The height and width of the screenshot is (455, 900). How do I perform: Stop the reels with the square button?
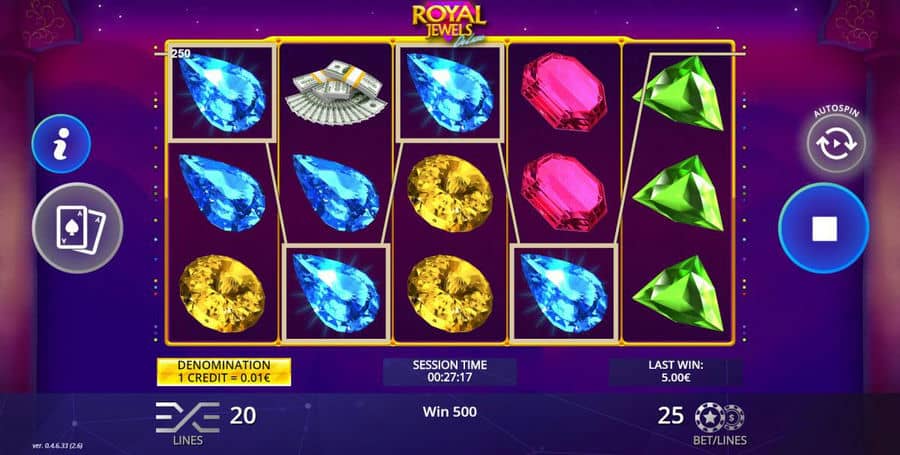click(824, 228)
